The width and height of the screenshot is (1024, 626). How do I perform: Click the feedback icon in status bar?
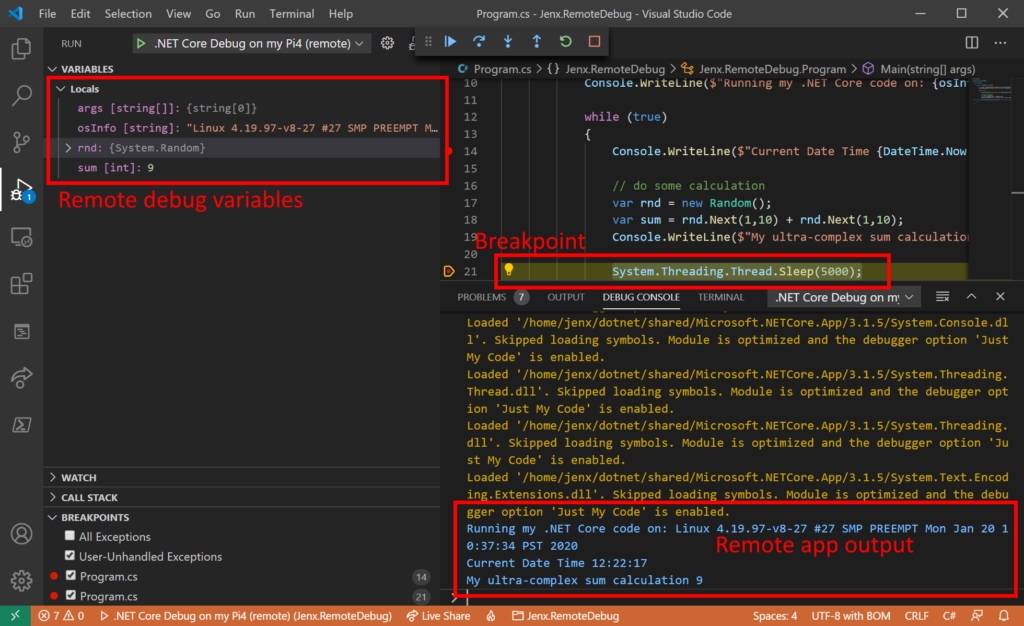tap(977, 616)
